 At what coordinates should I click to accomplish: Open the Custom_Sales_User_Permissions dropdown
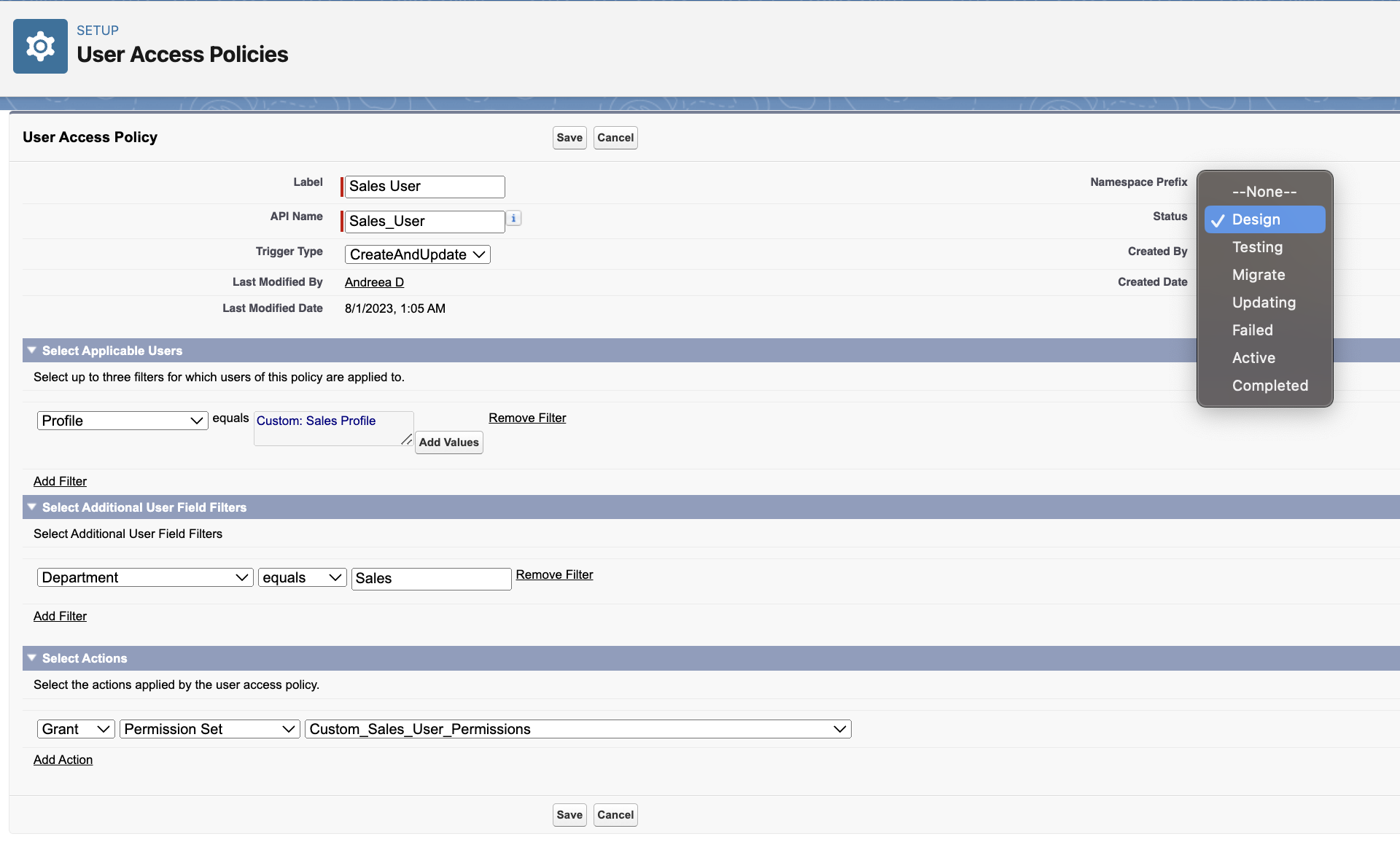(x=578, y=729)
